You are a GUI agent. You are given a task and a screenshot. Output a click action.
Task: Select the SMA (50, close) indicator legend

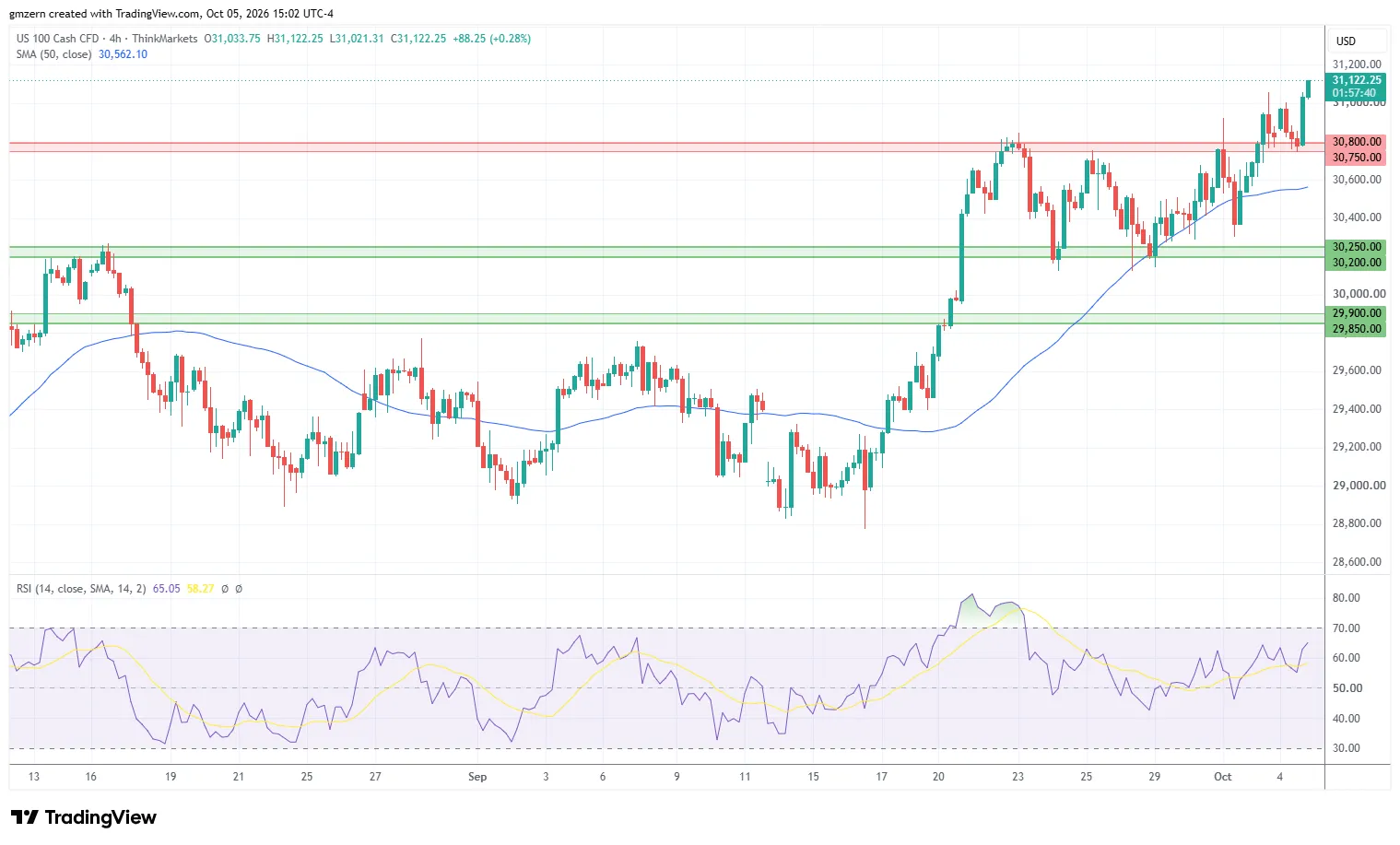pyautogui.click(x=53, y=54)
